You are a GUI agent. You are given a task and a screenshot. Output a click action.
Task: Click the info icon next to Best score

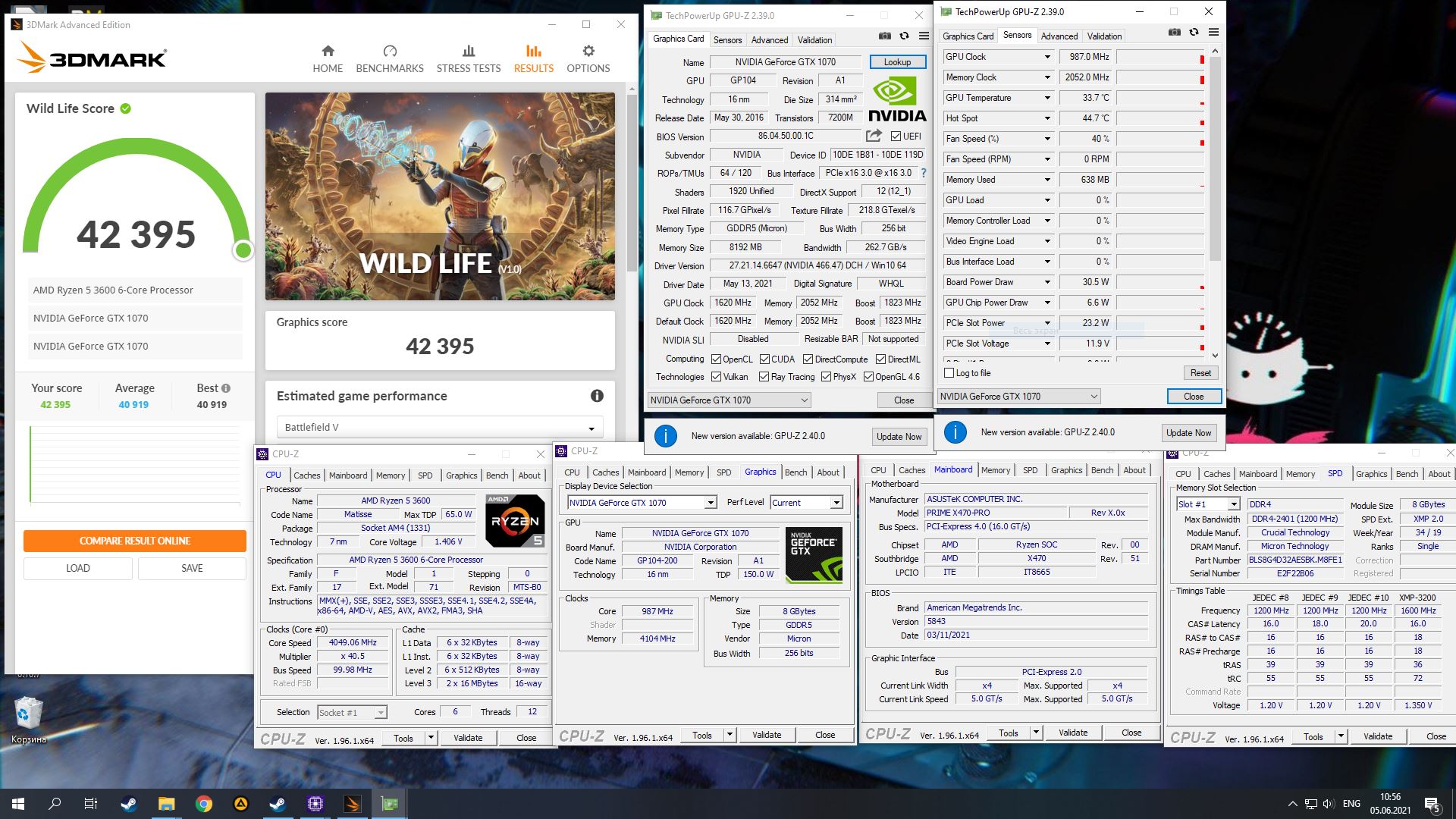pyautogui.click(x=226, y=388)
